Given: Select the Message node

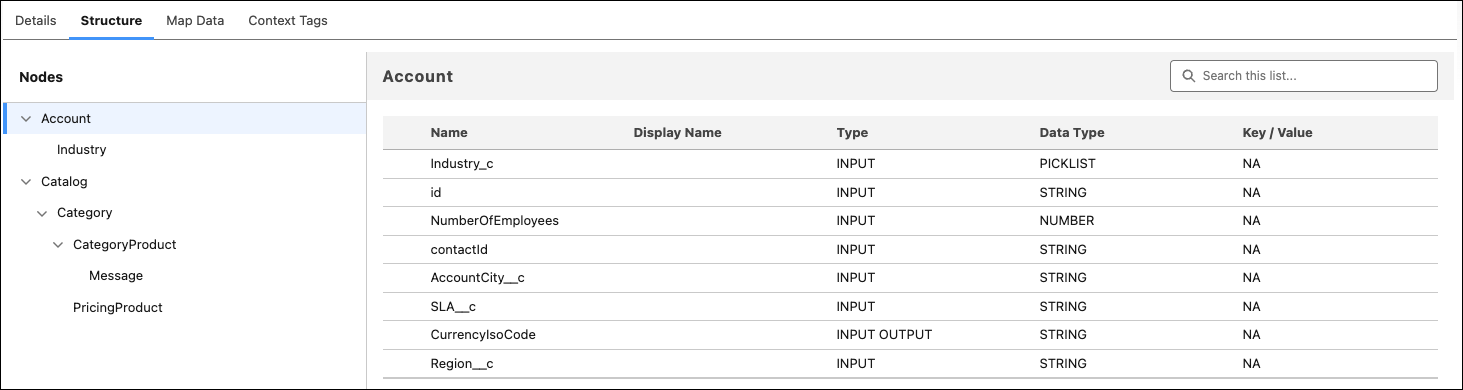Looking at the screenshot, I should 116,276.
